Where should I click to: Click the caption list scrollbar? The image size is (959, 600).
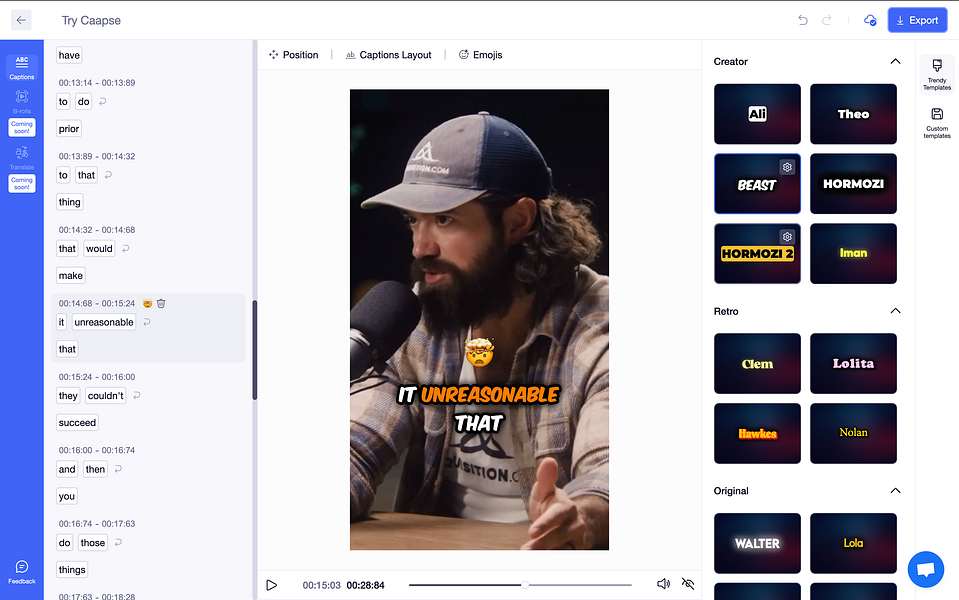point(255,350)
